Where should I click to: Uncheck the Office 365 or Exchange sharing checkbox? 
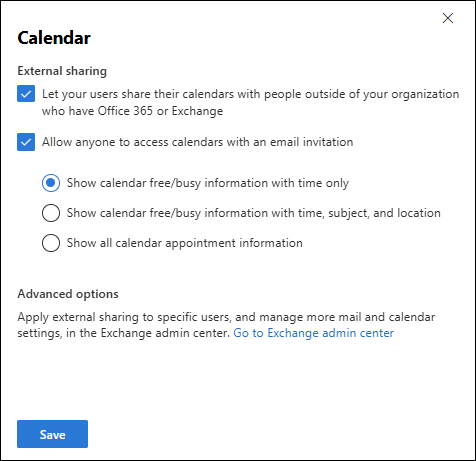tap(26, 94)
